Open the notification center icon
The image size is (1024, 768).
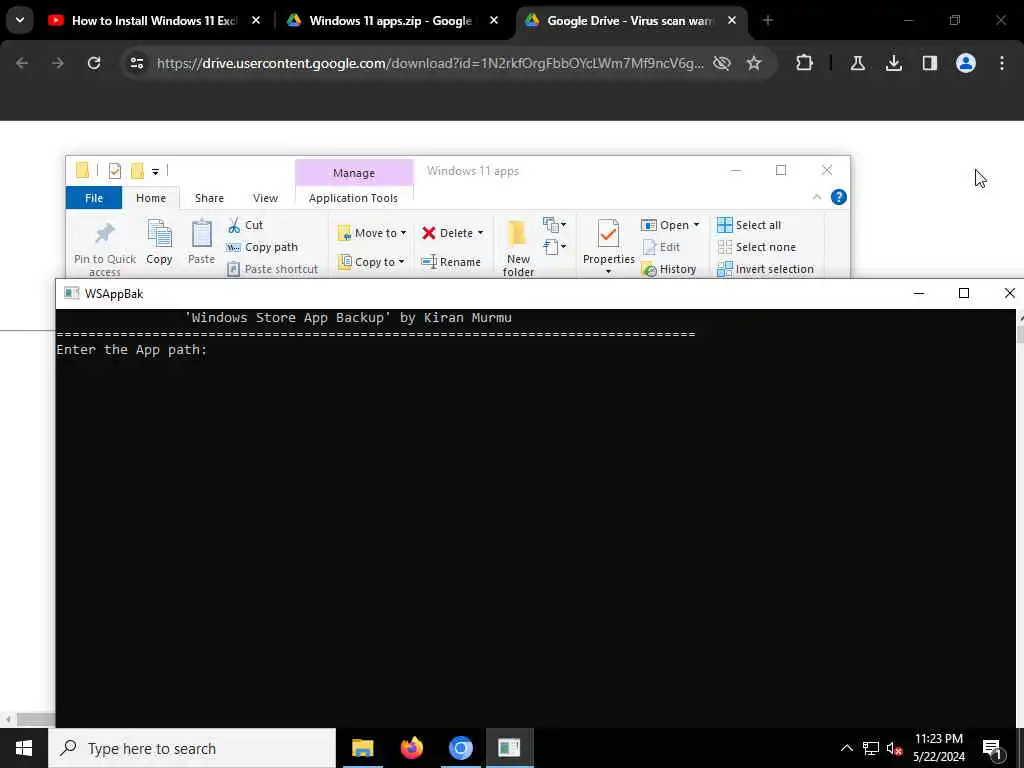pos(992,748)
